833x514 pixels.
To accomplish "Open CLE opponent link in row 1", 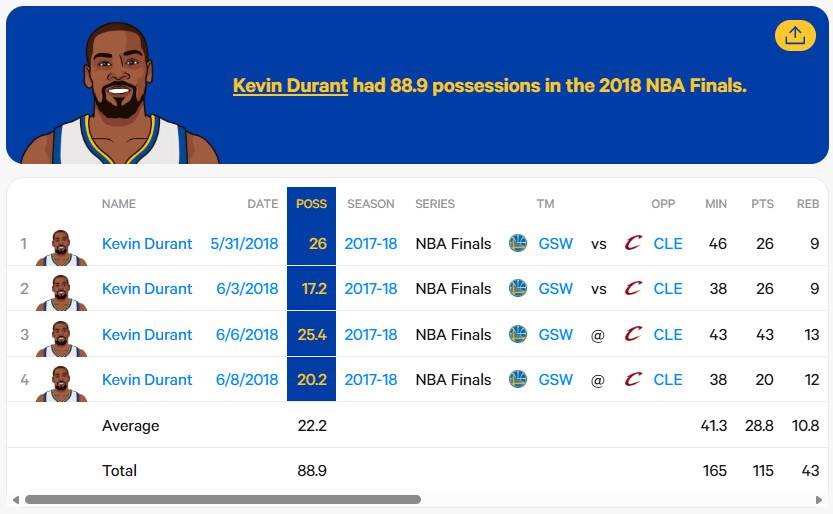I will (668, 244).
